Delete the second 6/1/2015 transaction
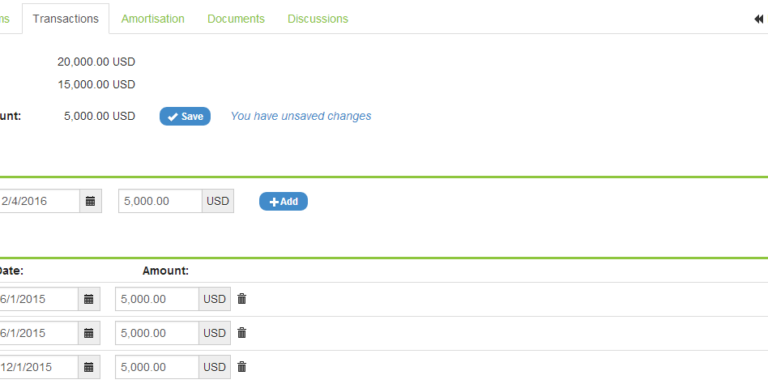 (x=241, y=333)
